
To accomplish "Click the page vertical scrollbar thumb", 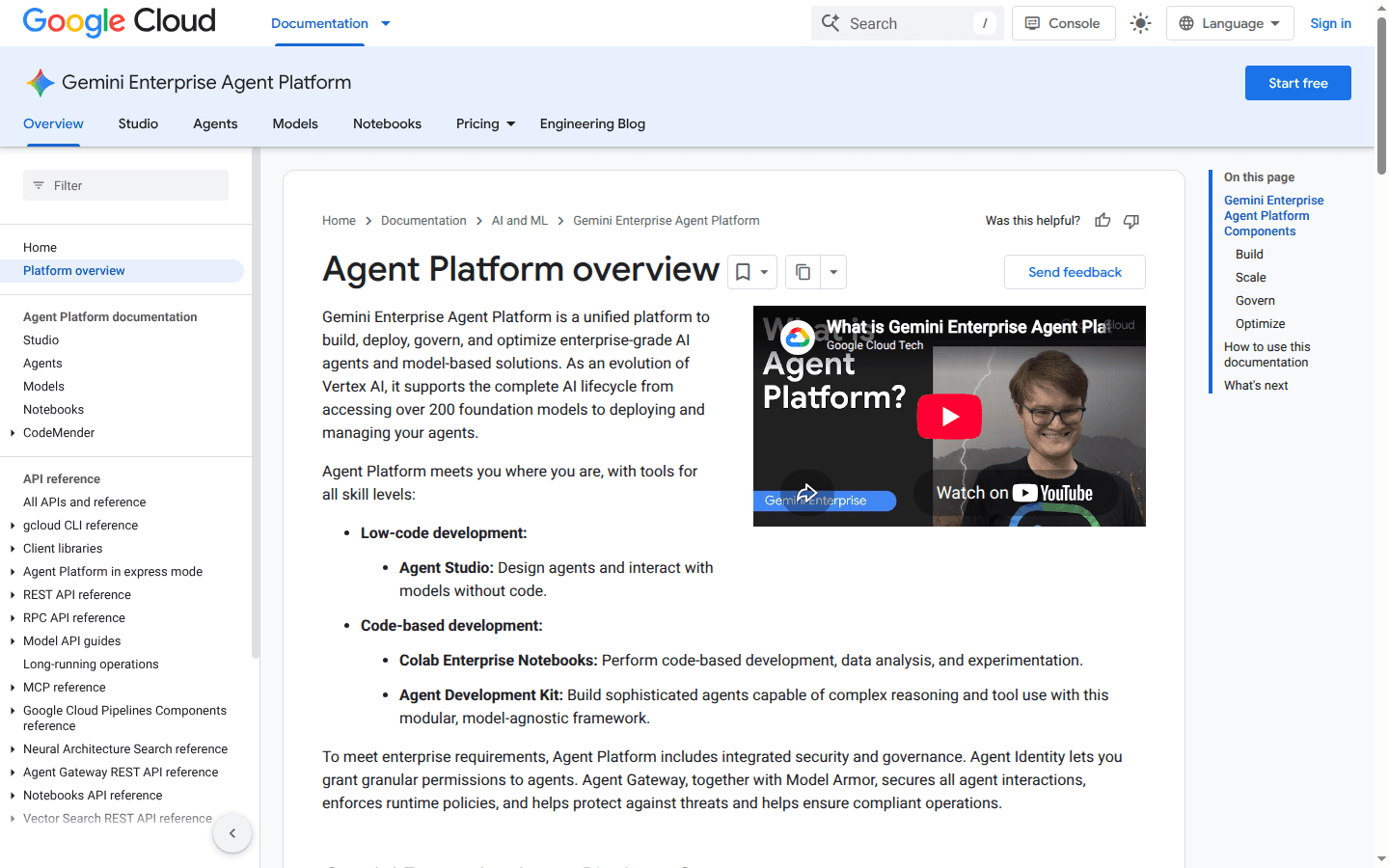I will click(x=1381, y=95).
